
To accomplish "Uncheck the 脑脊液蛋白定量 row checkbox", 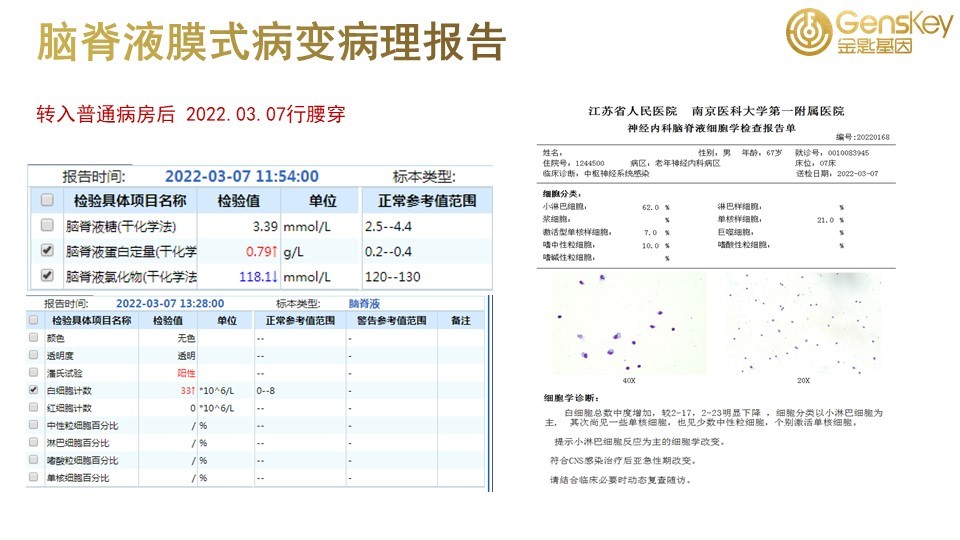I will pos(47,250).
